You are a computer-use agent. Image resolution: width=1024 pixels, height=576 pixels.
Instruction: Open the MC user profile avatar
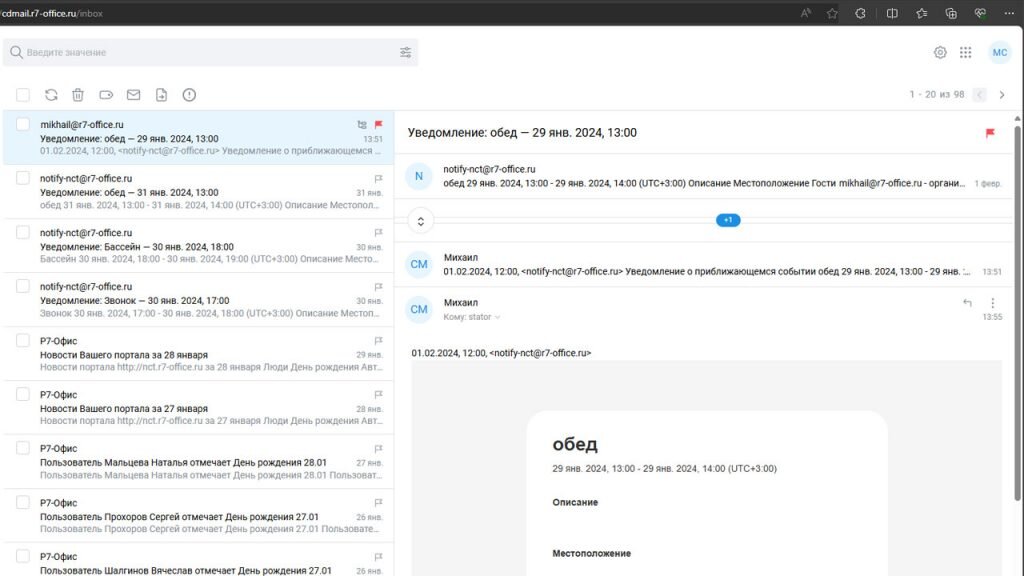point(999,52)
